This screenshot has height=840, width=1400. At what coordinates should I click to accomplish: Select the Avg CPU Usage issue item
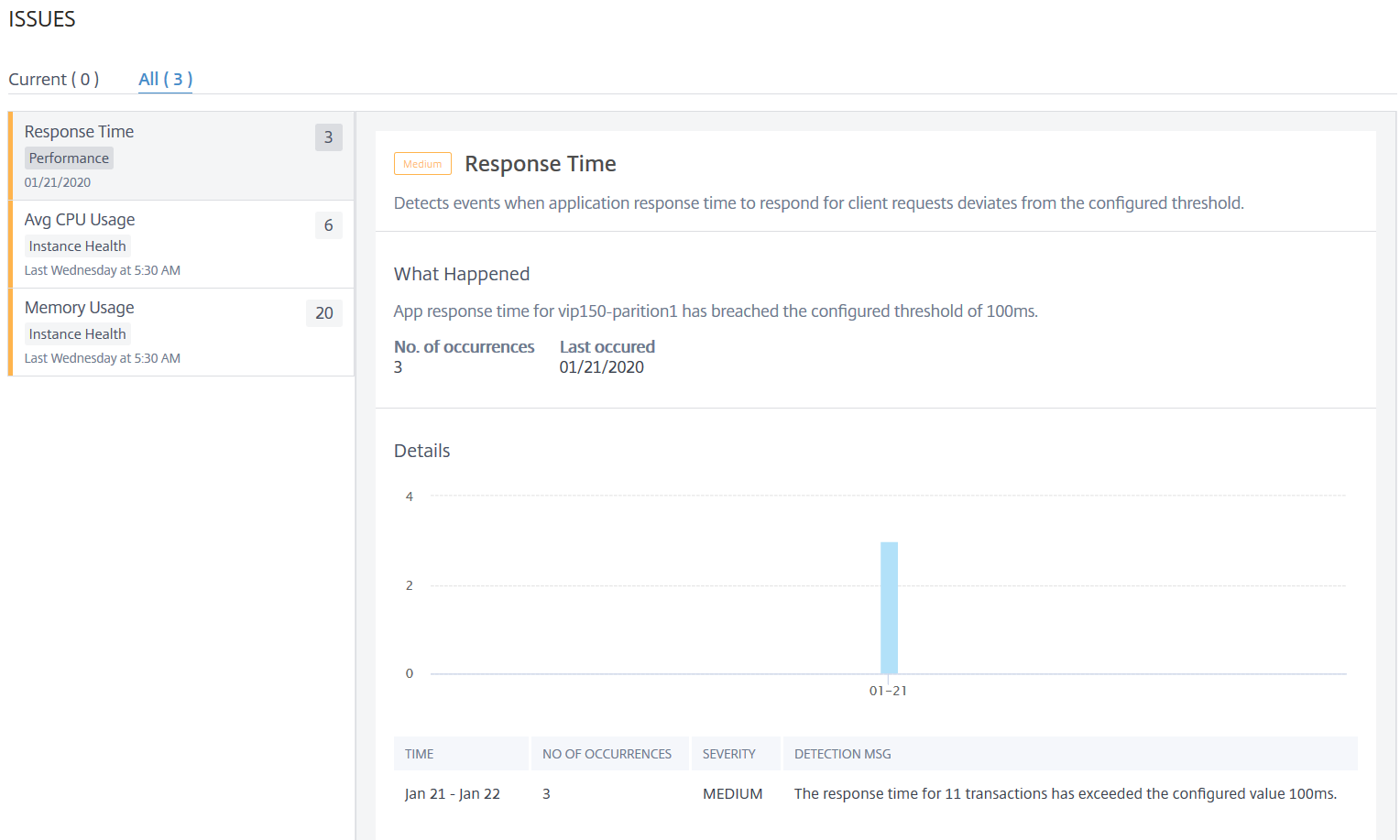[x=181, y=244]
